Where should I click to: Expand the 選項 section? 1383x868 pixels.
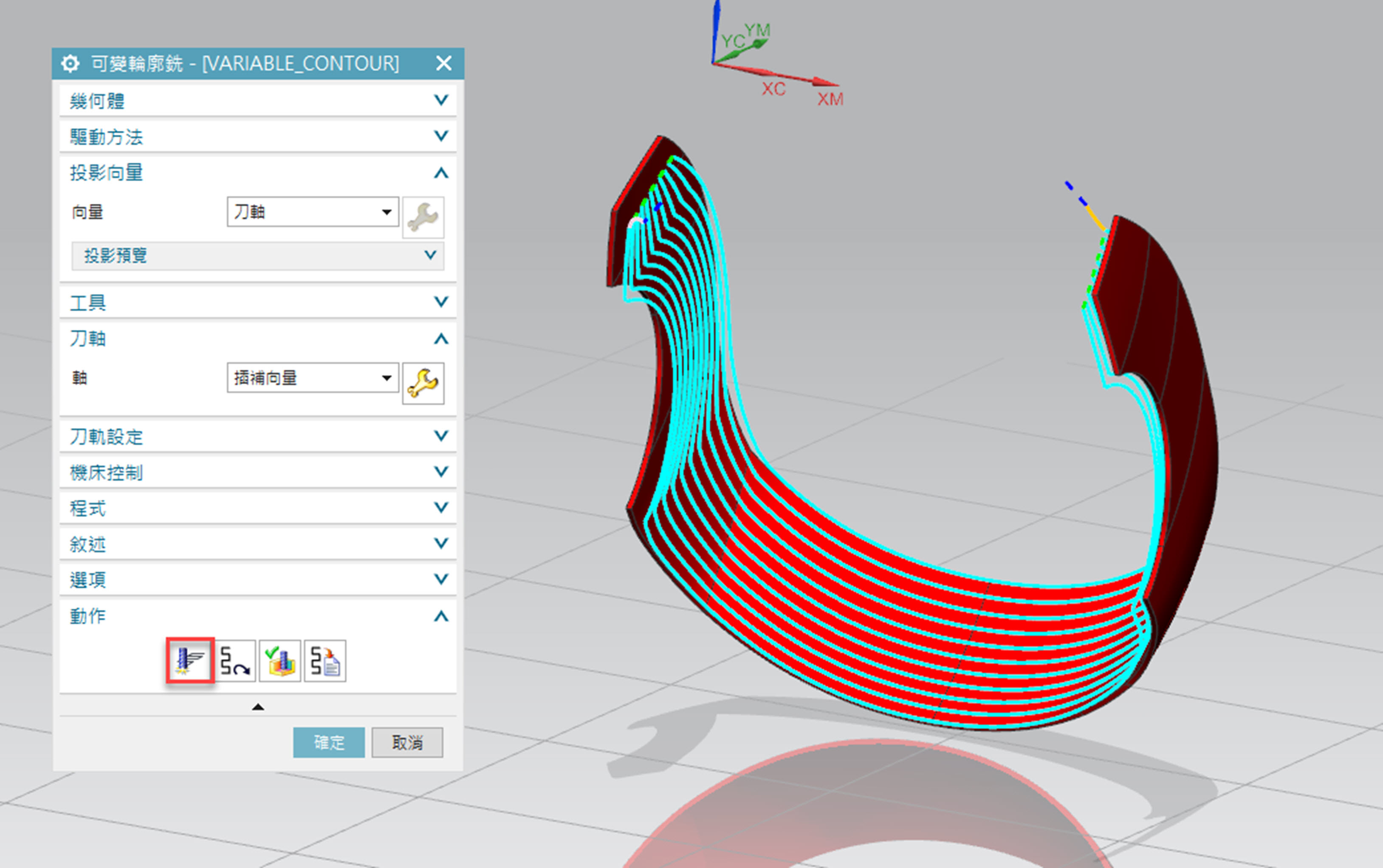coord(258,579)
